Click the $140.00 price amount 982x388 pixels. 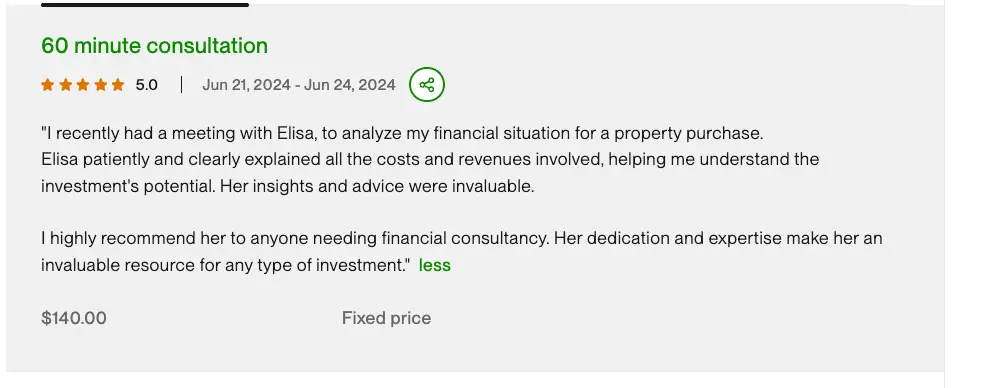coord(74,319)
